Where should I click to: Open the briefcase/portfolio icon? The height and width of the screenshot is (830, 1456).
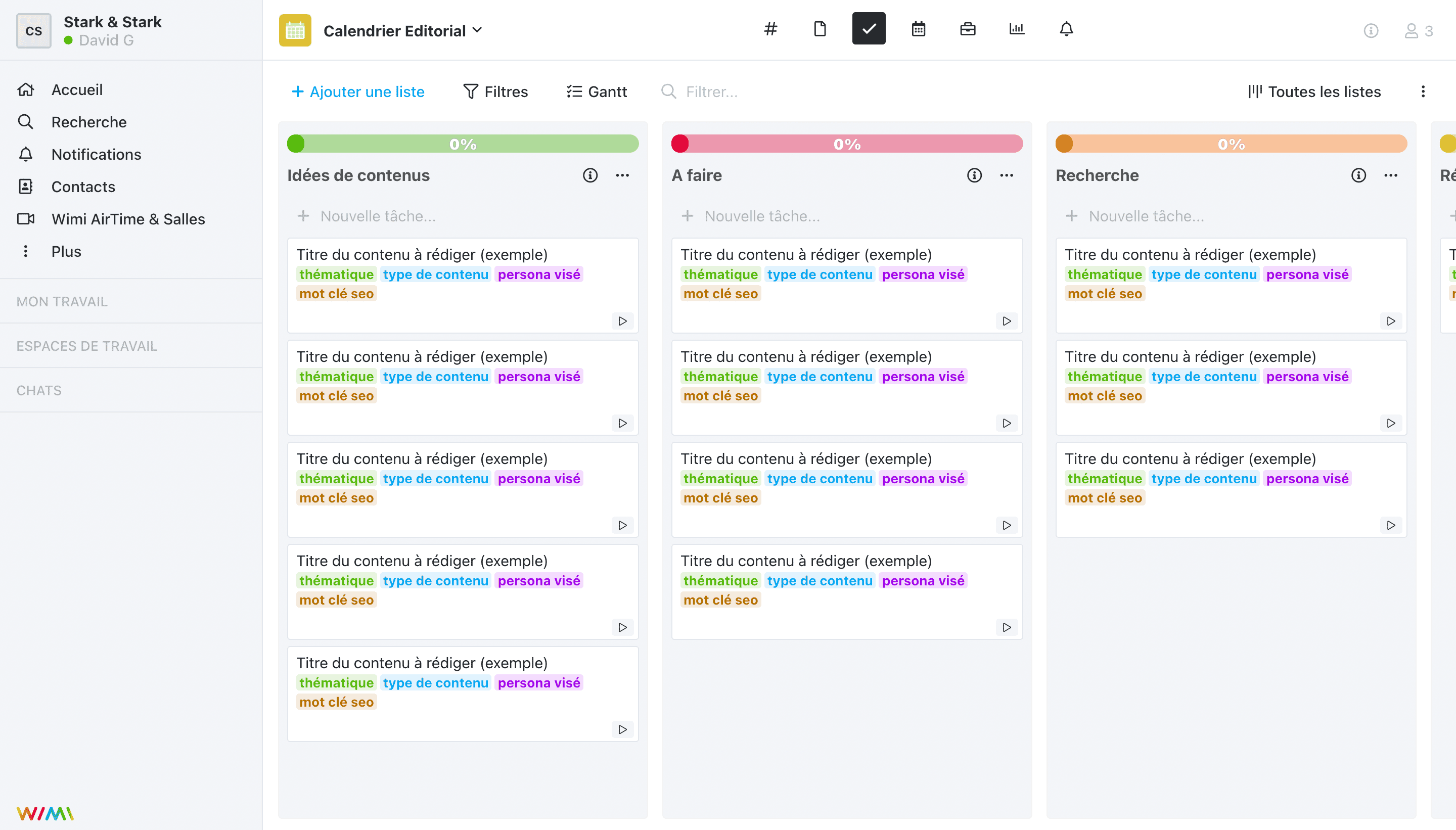coord(967,29)
